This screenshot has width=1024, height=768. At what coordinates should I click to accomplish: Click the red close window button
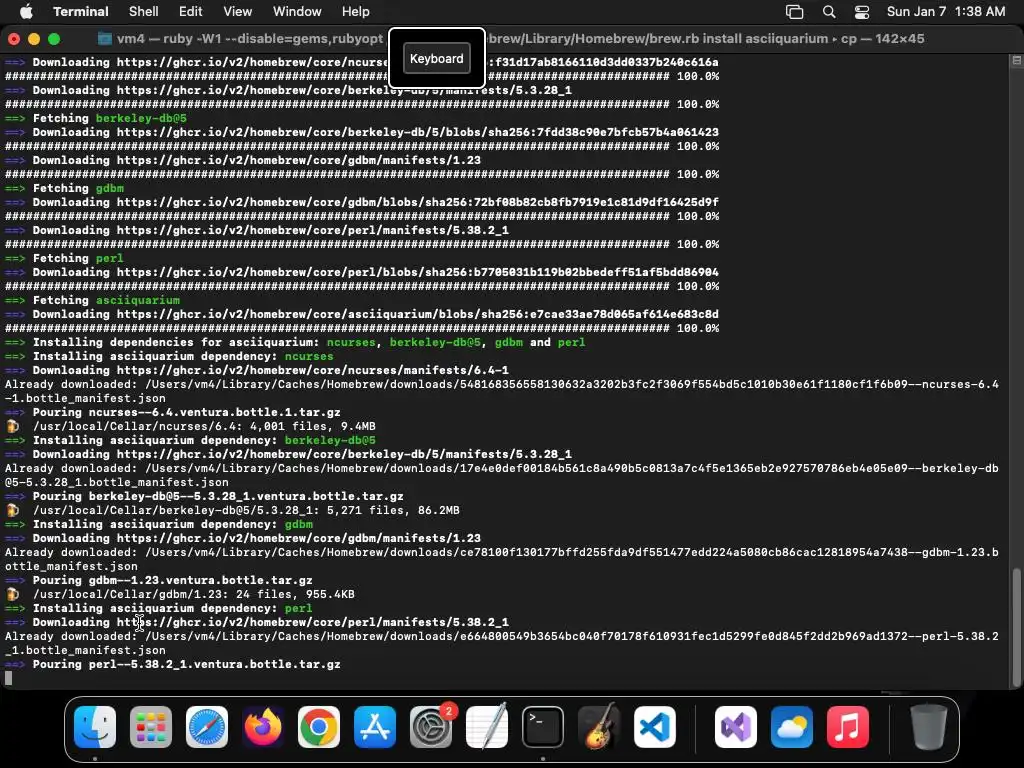[x=14, y=39]
